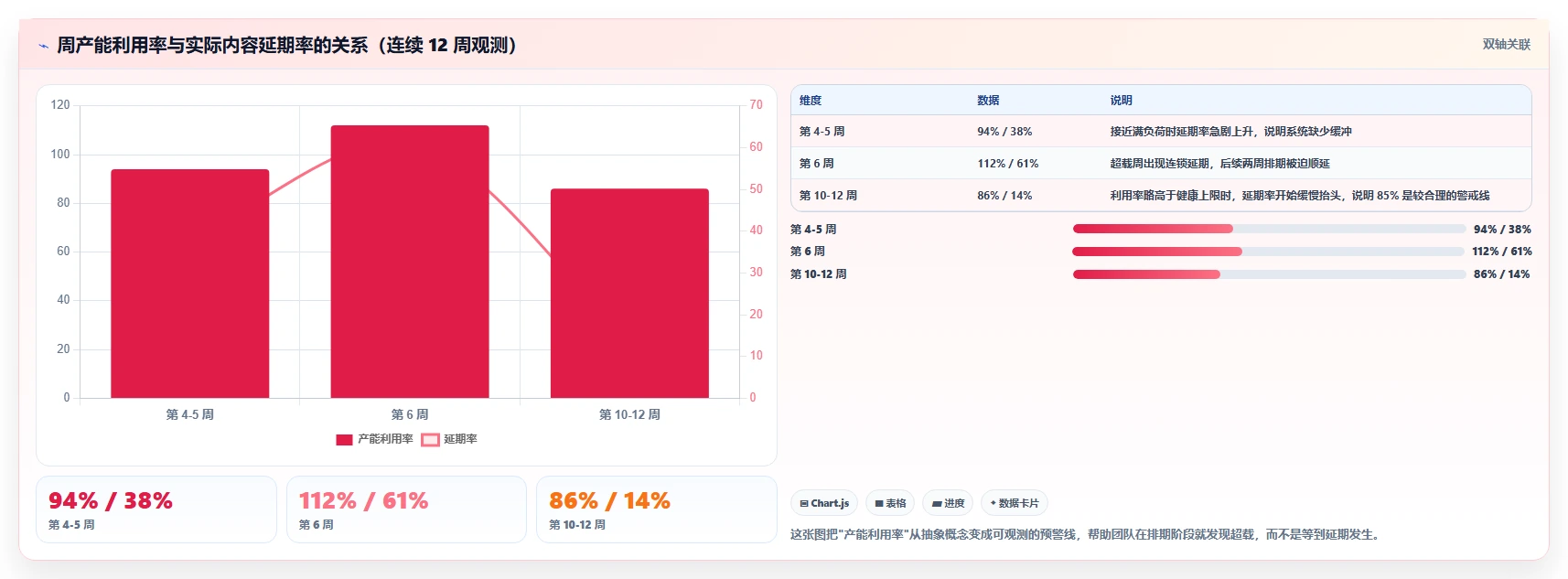Viewport: 1568px width, 579px height.
Task: Select the 第 6 周 bar in chart
Action: click(410, 262)
